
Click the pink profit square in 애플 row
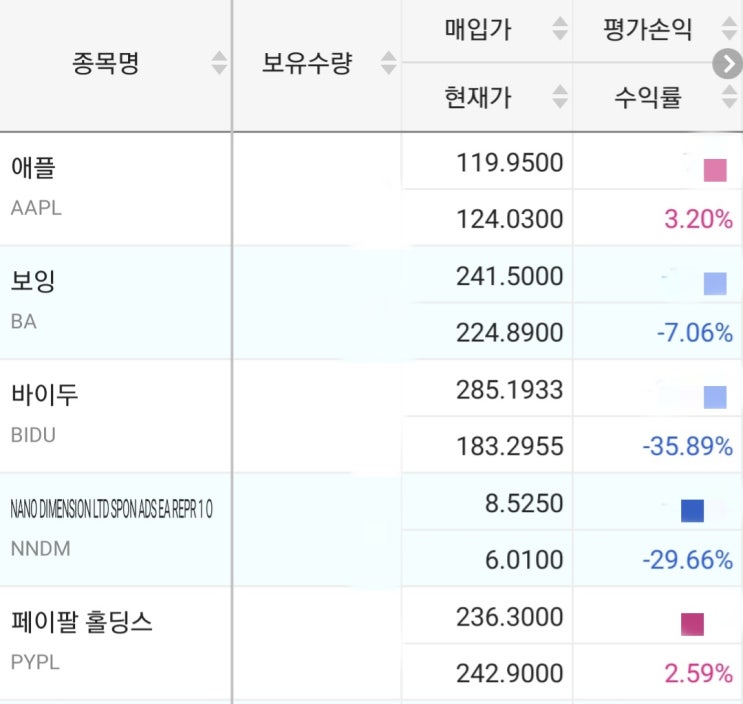tap(715, 171)
